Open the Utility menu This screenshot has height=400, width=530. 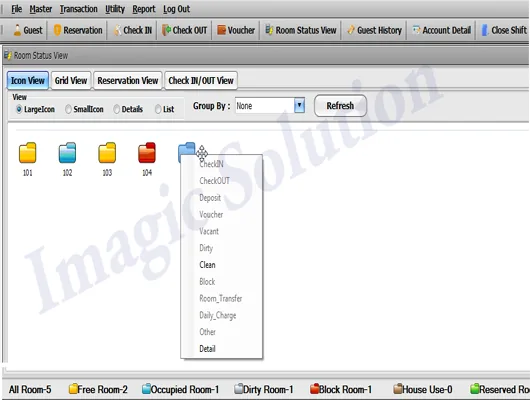coord(115,9)
